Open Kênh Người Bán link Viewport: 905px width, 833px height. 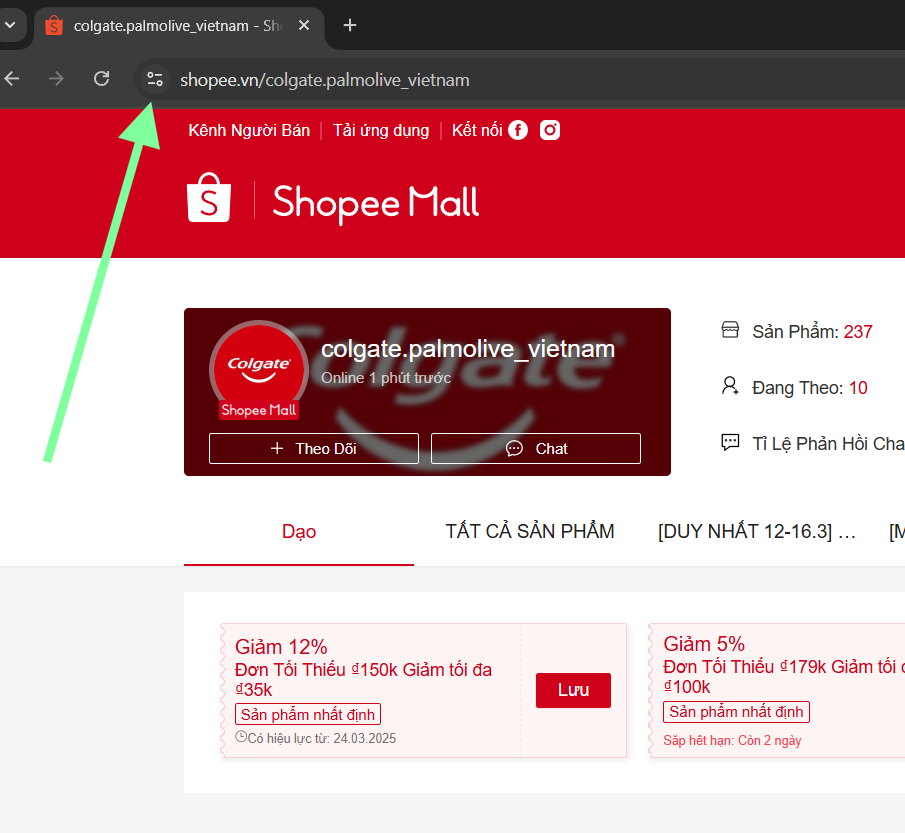click(x=249, y=130)
